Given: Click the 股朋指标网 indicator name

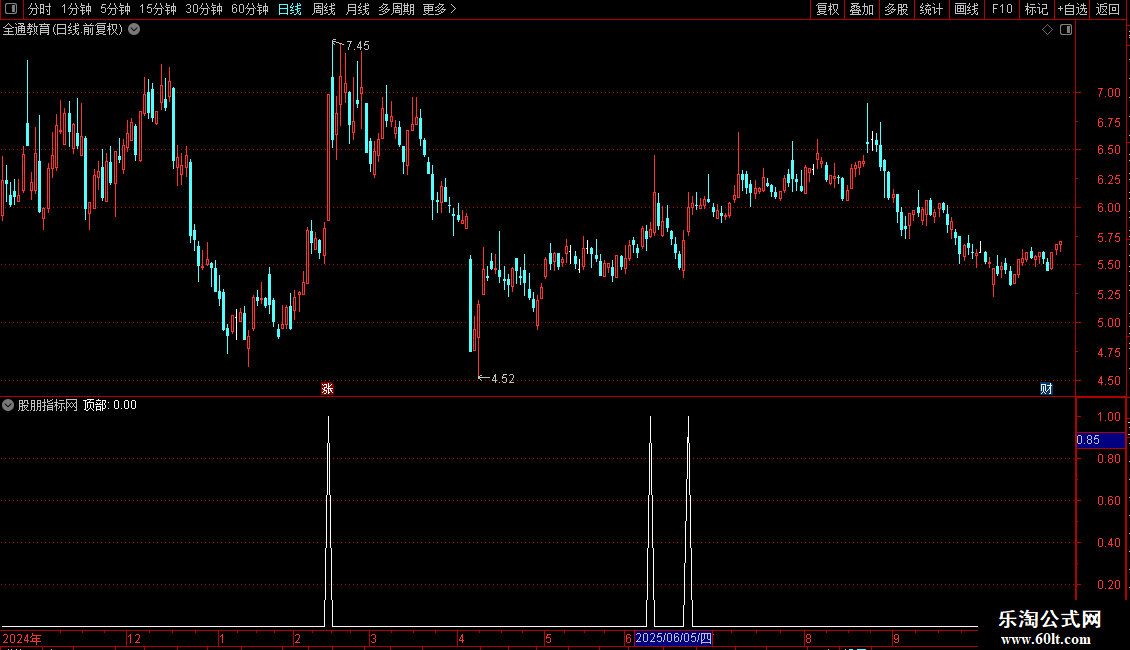Looking at the screenshot, I should tap(48, 405).
